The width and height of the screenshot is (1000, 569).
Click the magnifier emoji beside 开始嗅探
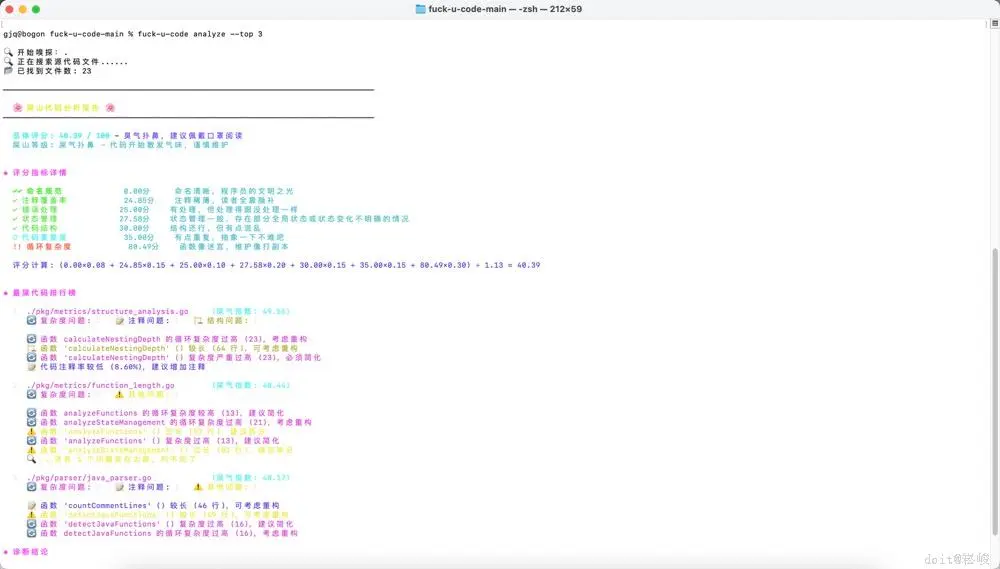(x=8, y=52)
